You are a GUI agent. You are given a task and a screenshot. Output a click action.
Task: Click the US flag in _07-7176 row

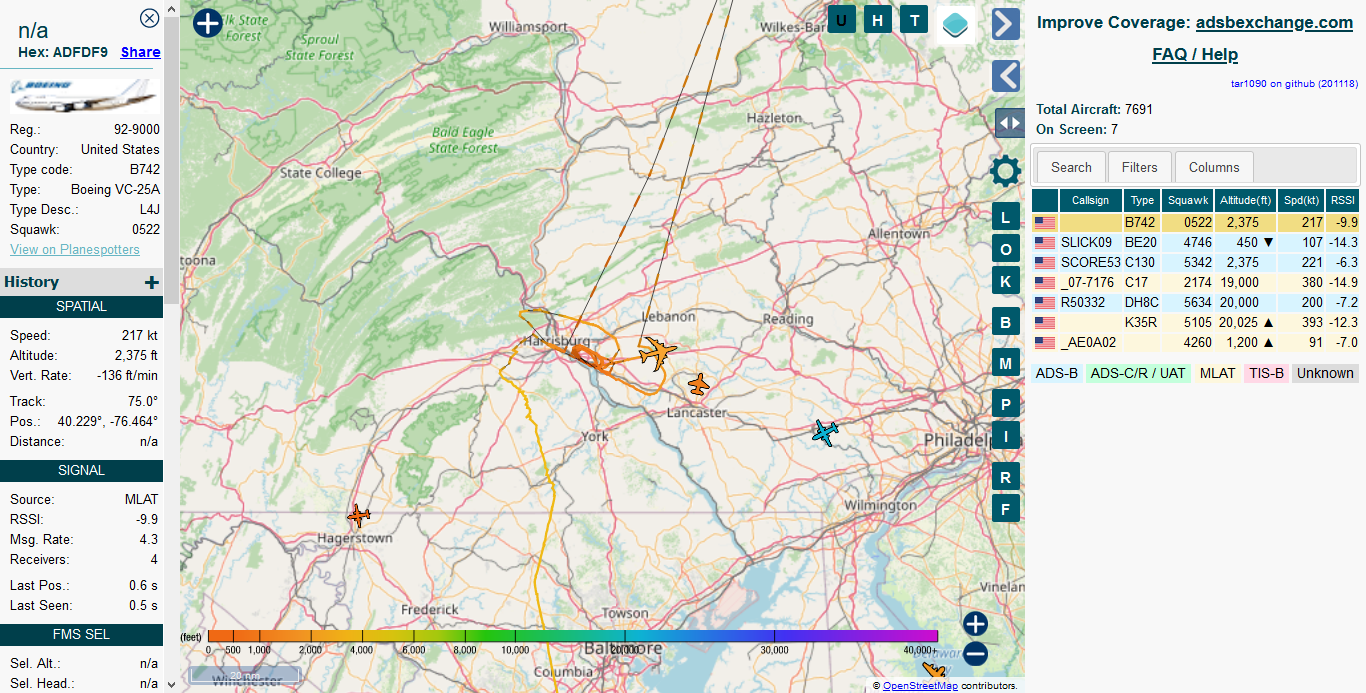(x=1045, y=282)
